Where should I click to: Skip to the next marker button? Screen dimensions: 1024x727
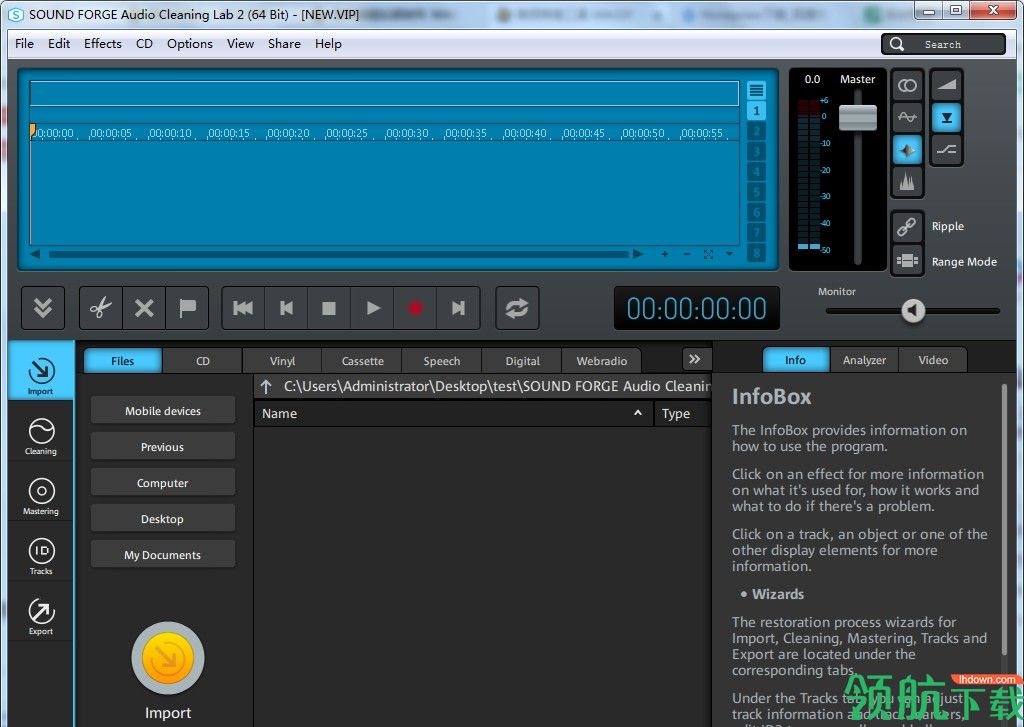(x=458, y=308)
